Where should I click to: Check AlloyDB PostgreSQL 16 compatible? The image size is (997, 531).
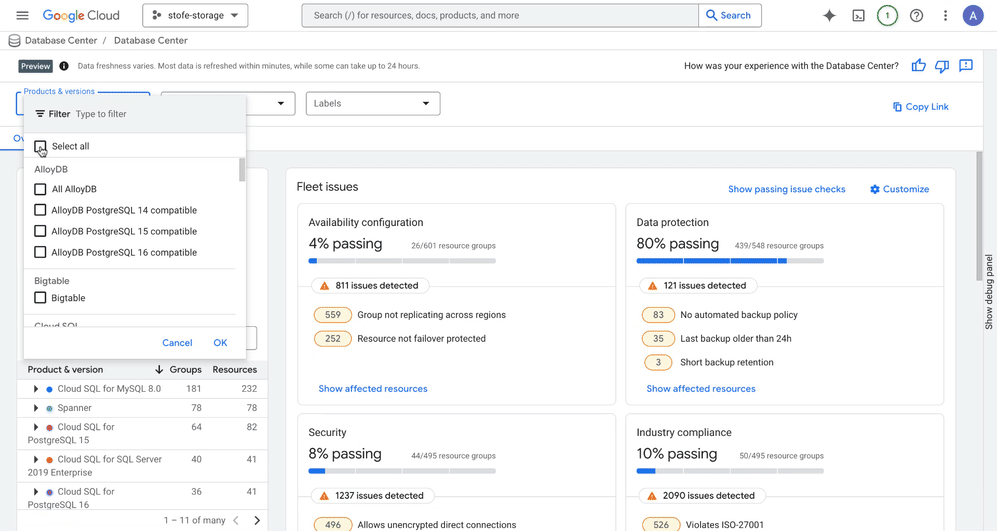click(40, 252)
